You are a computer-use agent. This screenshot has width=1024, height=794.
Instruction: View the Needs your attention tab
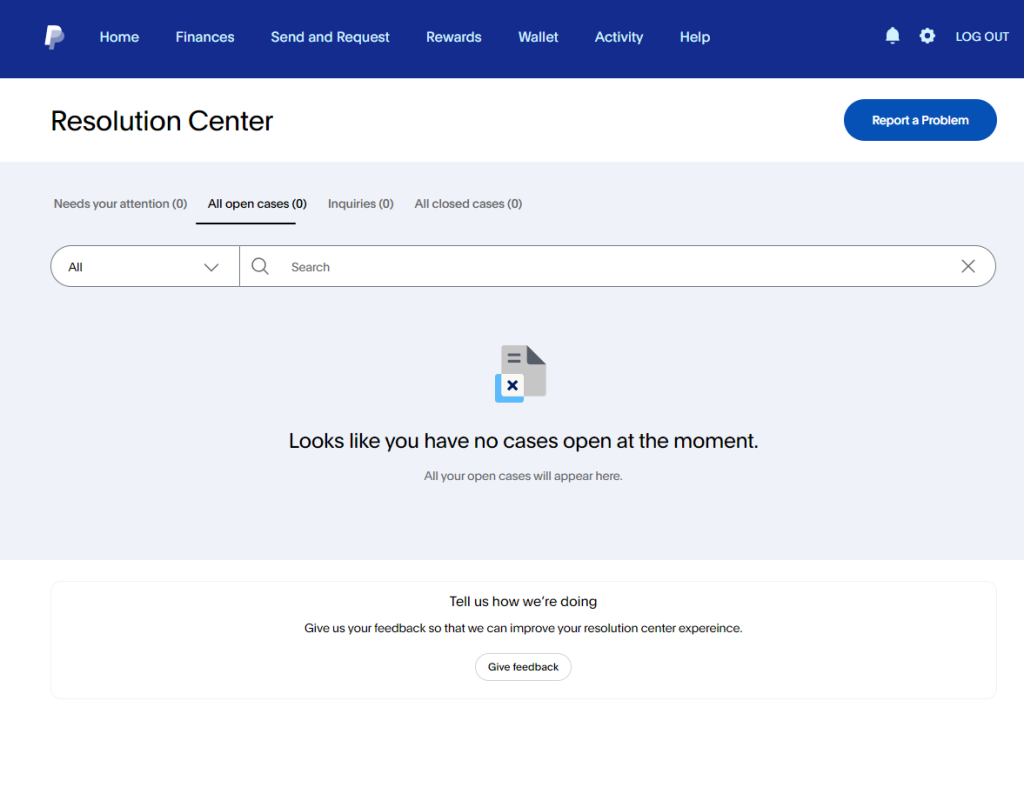click(x=120, y=203)
